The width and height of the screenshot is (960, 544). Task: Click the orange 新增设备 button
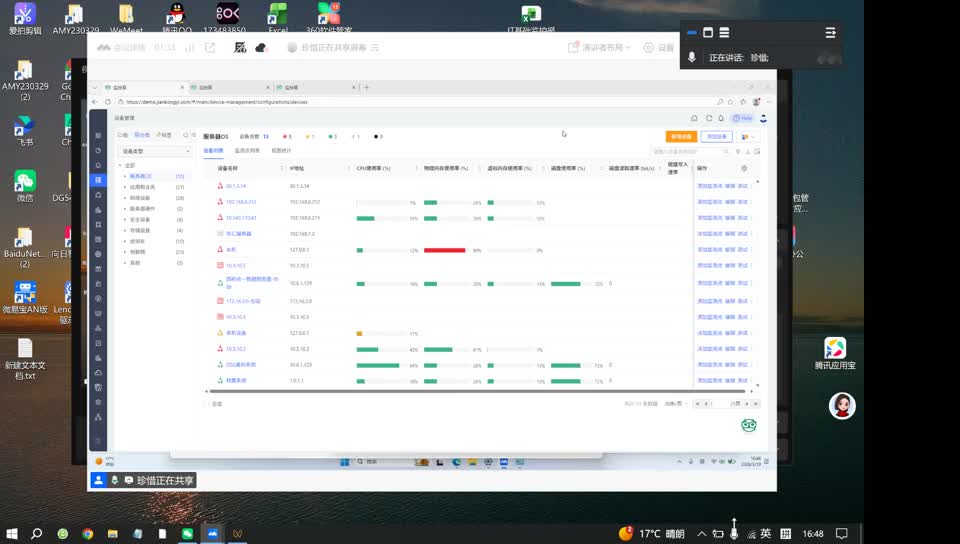680,136
